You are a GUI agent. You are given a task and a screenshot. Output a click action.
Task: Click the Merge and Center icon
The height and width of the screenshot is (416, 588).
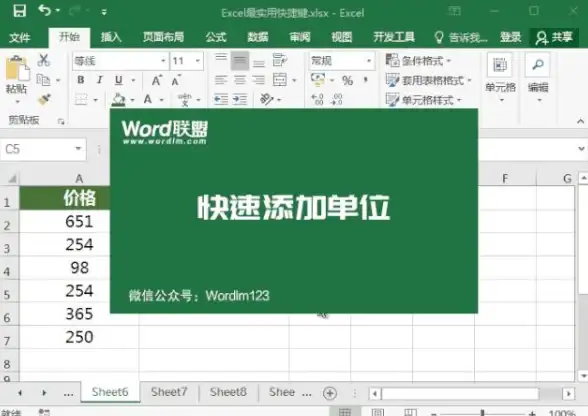[280, 80]
